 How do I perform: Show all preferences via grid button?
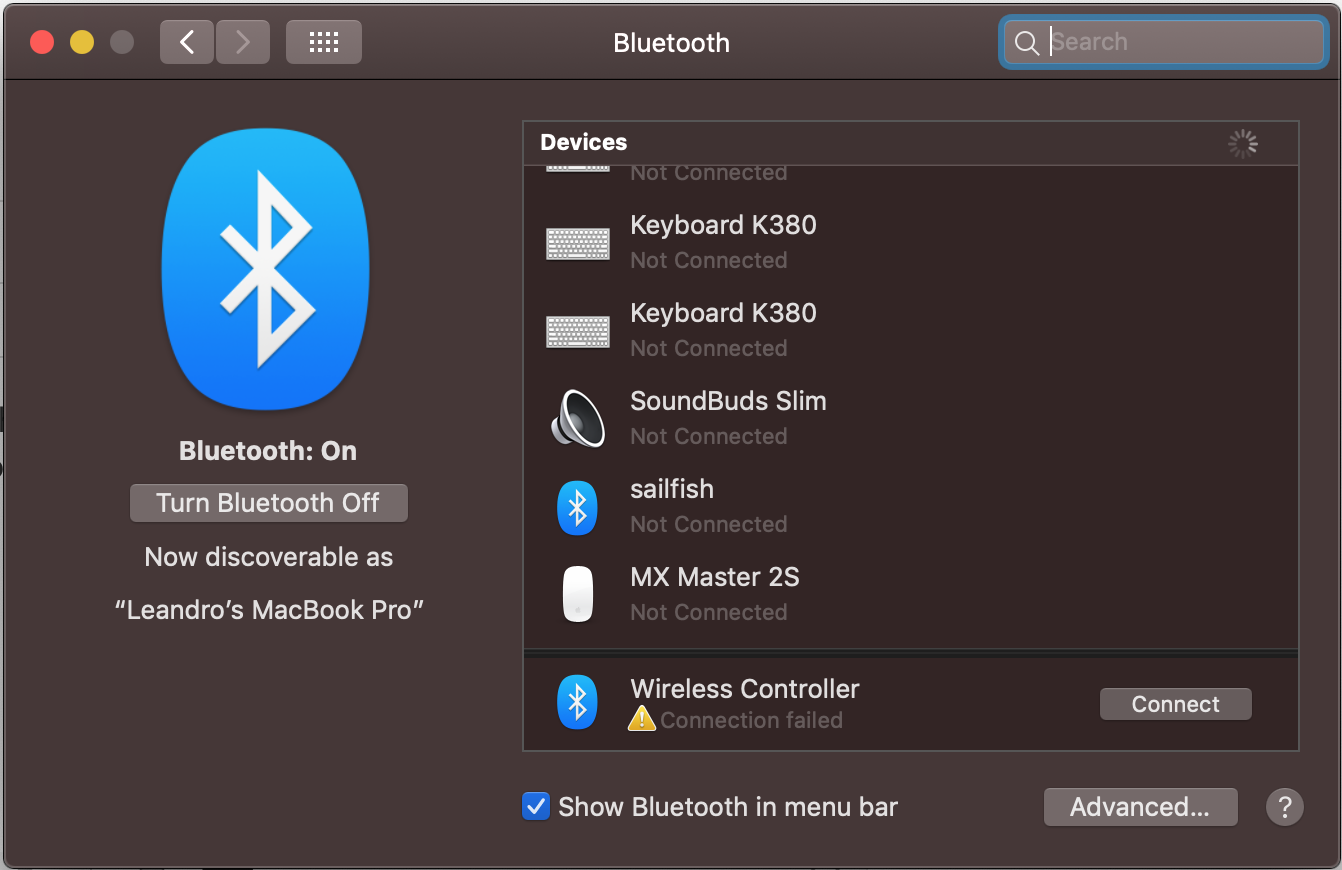point(324,42)
